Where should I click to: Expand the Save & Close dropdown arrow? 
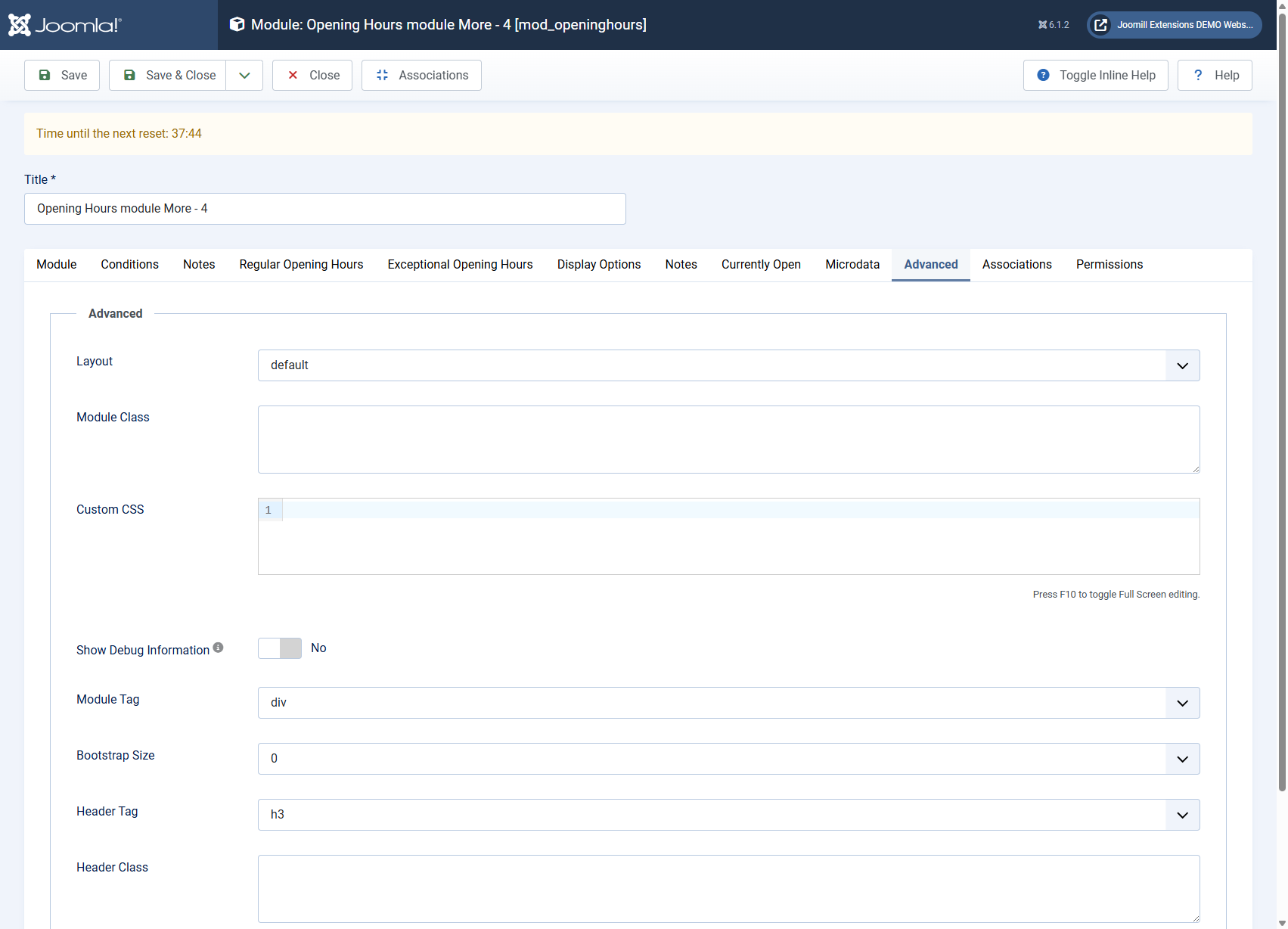(x=244, y=75)
